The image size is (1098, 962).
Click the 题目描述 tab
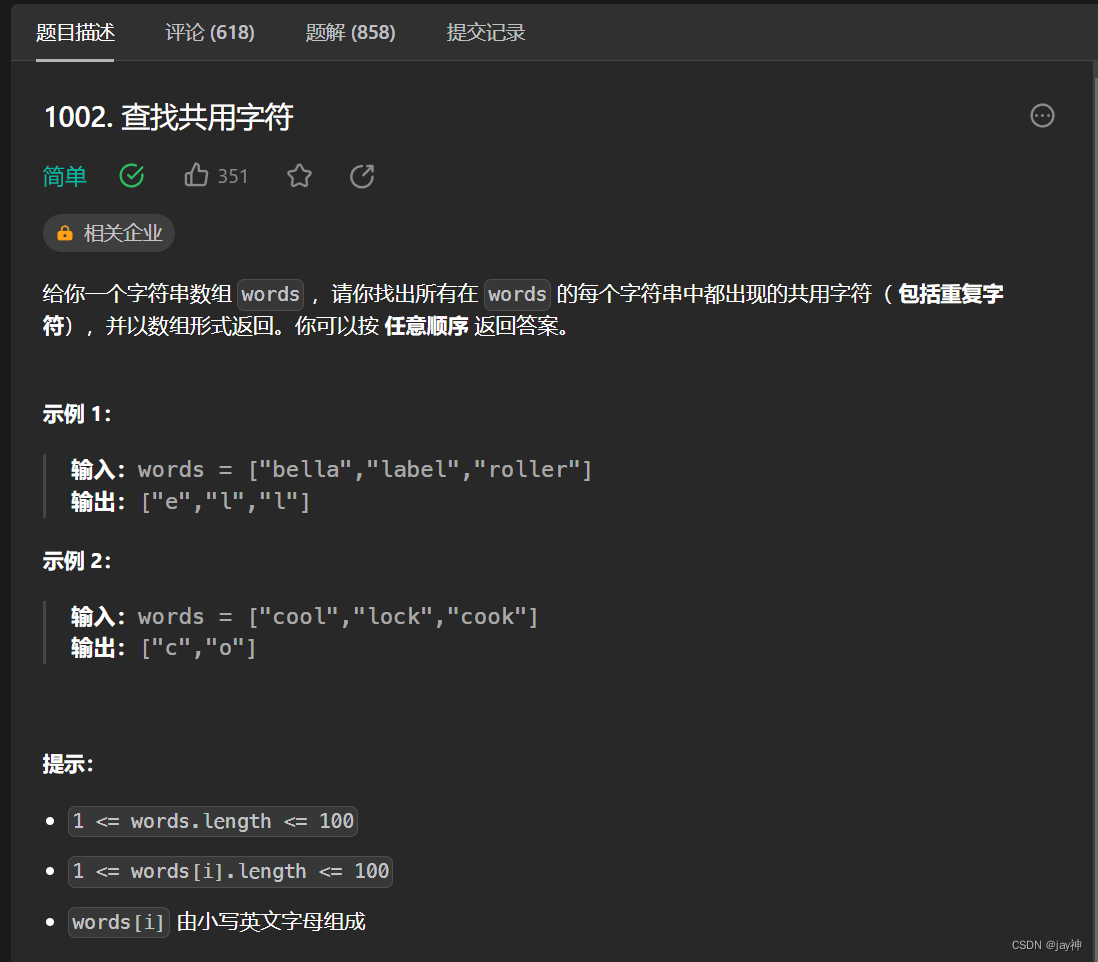pos(75,32)
